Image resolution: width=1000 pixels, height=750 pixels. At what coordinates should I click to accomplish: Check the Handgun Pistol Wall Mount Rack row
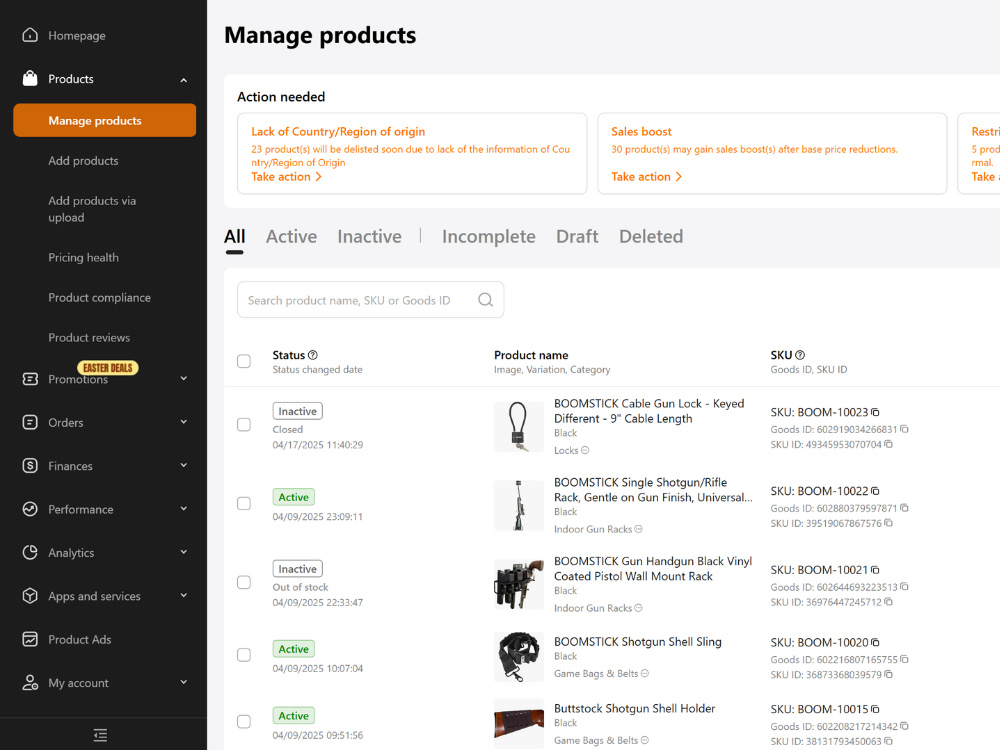coord(244,582)
